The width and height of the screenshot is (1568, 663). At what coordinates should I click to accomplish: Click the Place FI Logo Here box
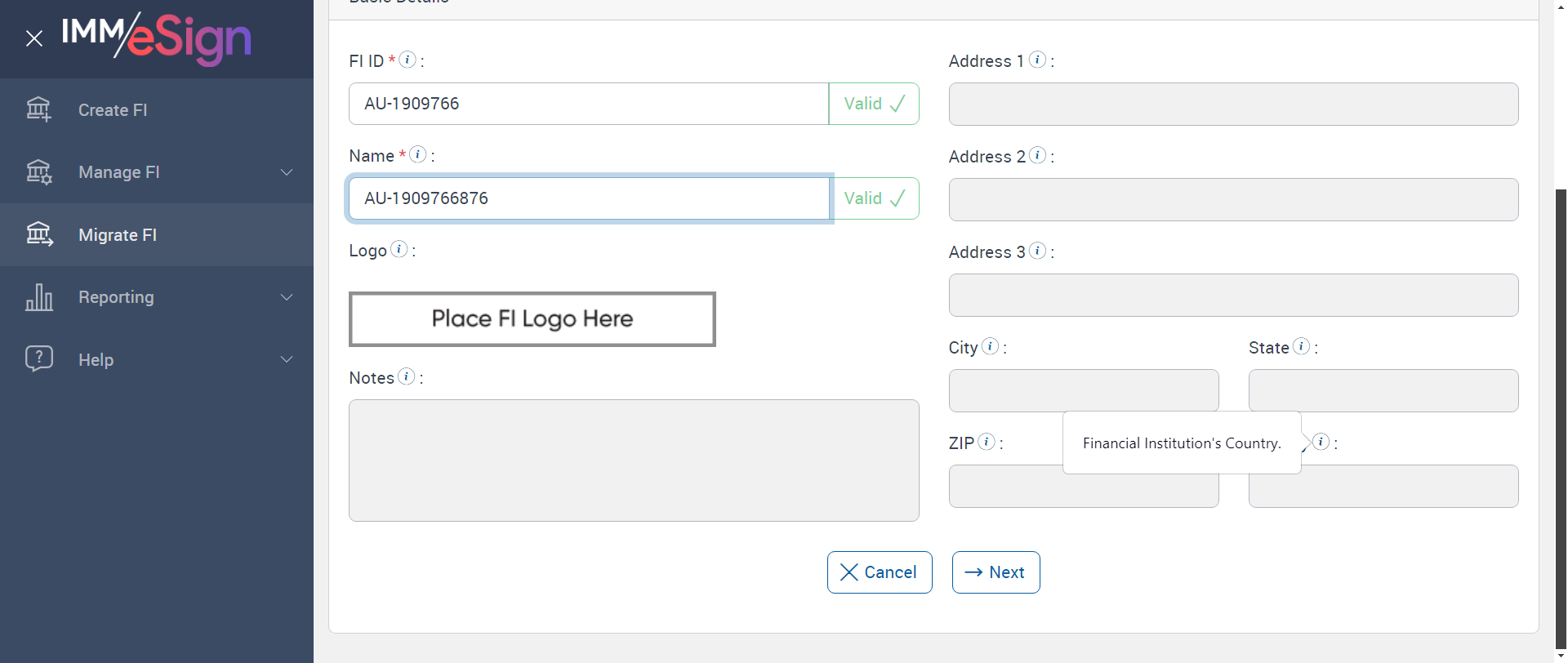(x=532, y=319)
